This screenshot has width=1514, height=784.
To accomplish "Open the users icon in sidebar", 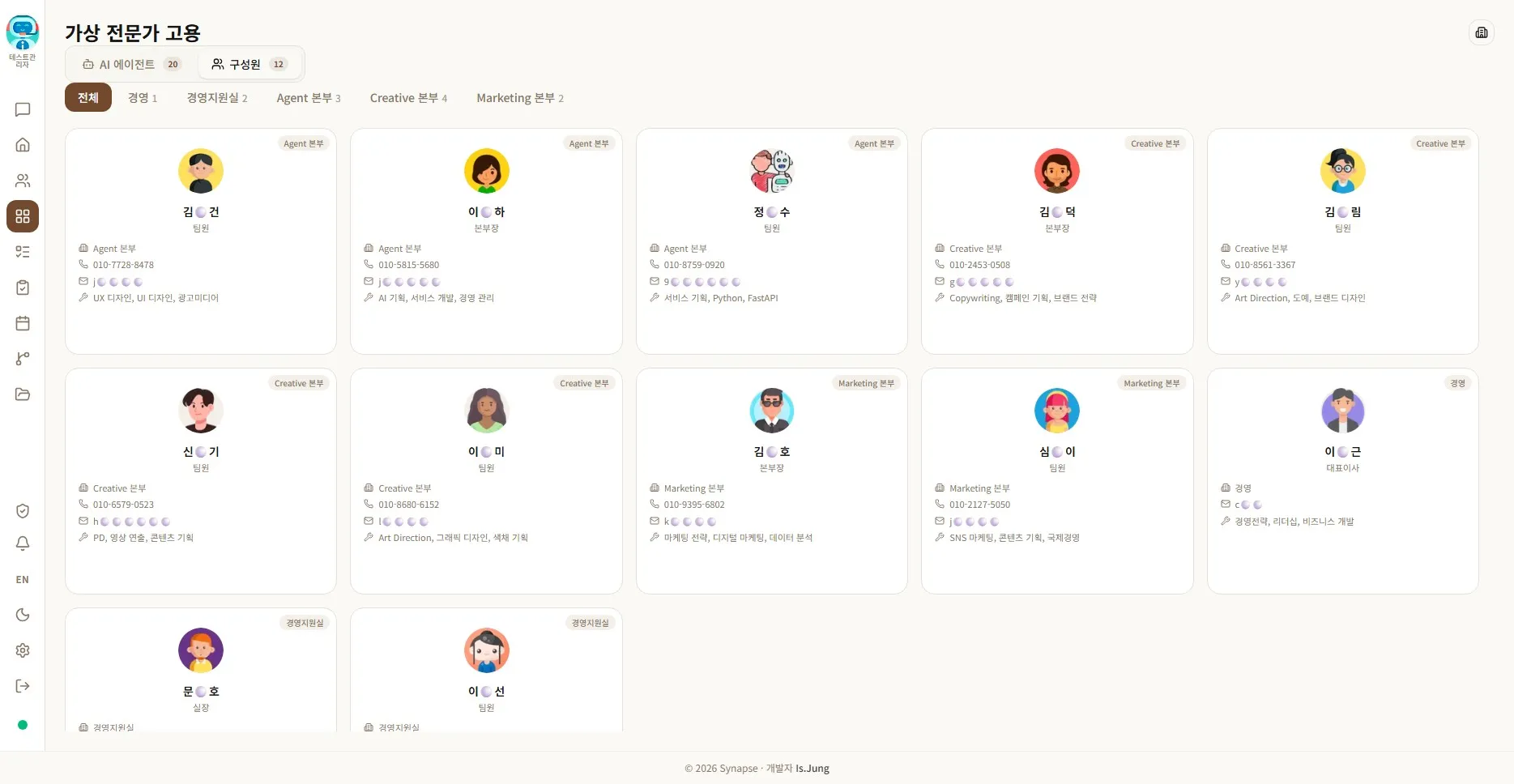I will [x=23, y=181].
